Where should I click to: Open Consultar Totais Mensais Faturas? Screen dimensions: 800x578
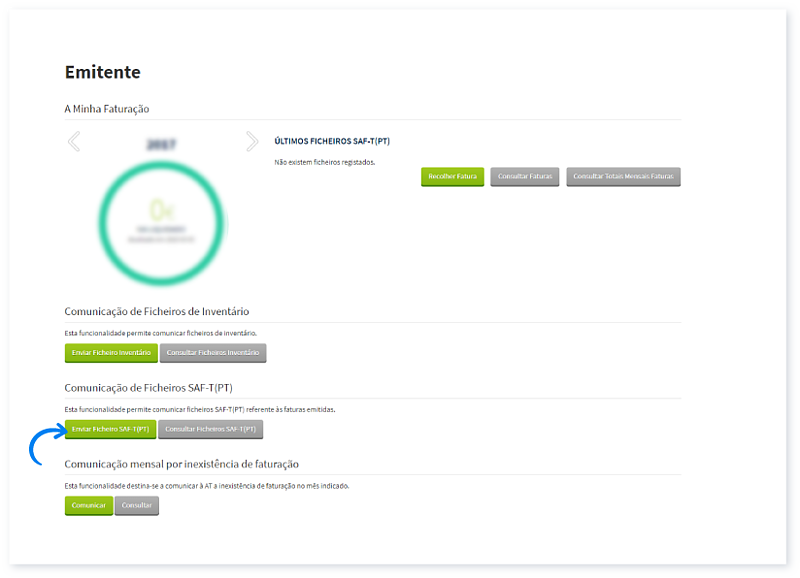coord(623,177)
